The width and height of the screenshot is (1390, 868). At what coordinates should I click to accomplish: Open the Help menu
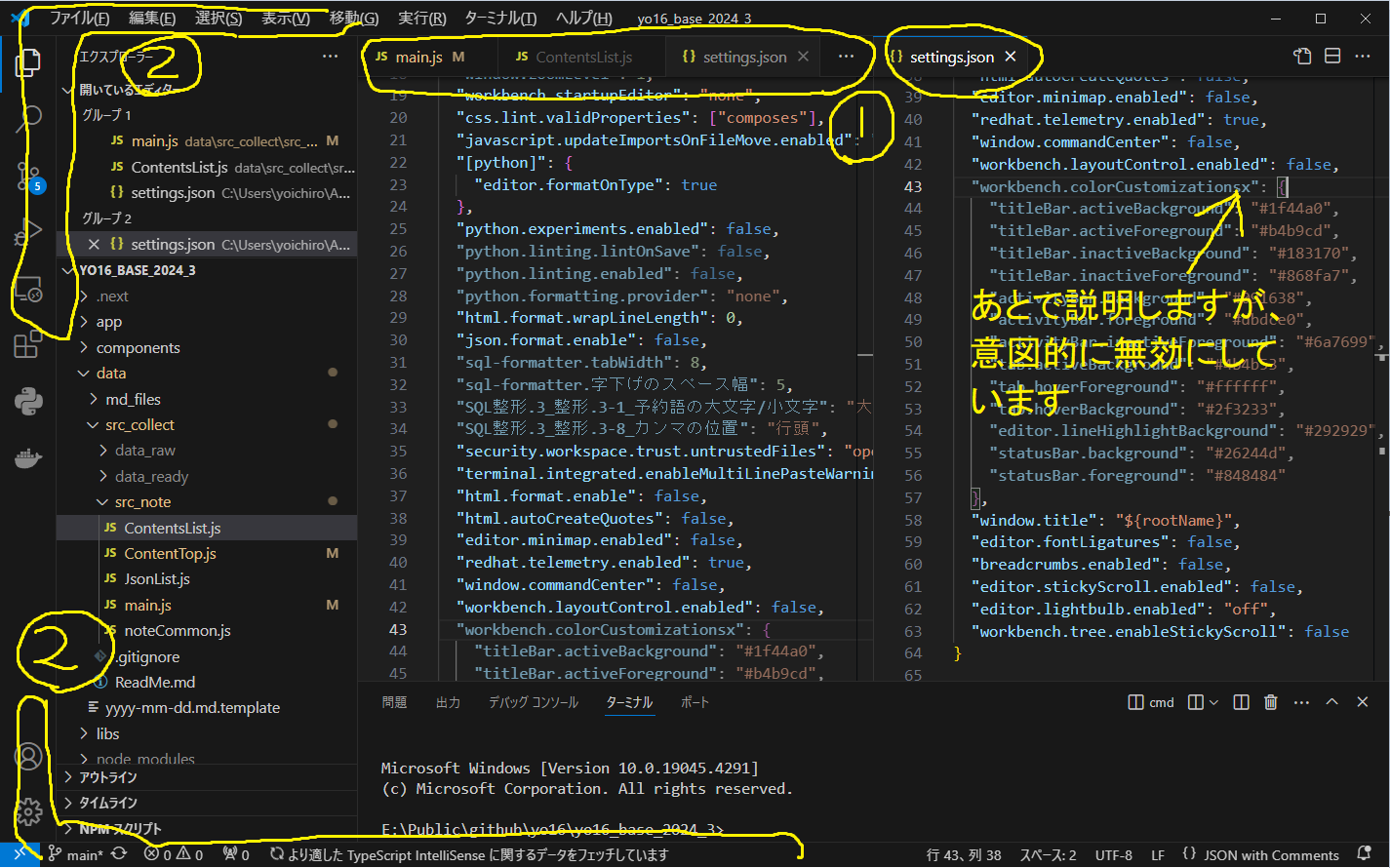[x=584, y=19]
